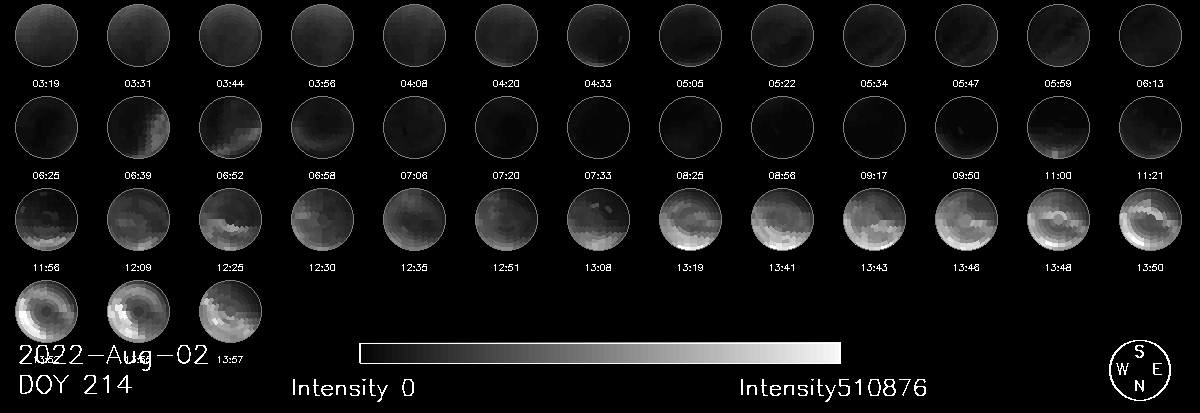Select the 'Intensity 0' scale label

click(x=353, y=387)
